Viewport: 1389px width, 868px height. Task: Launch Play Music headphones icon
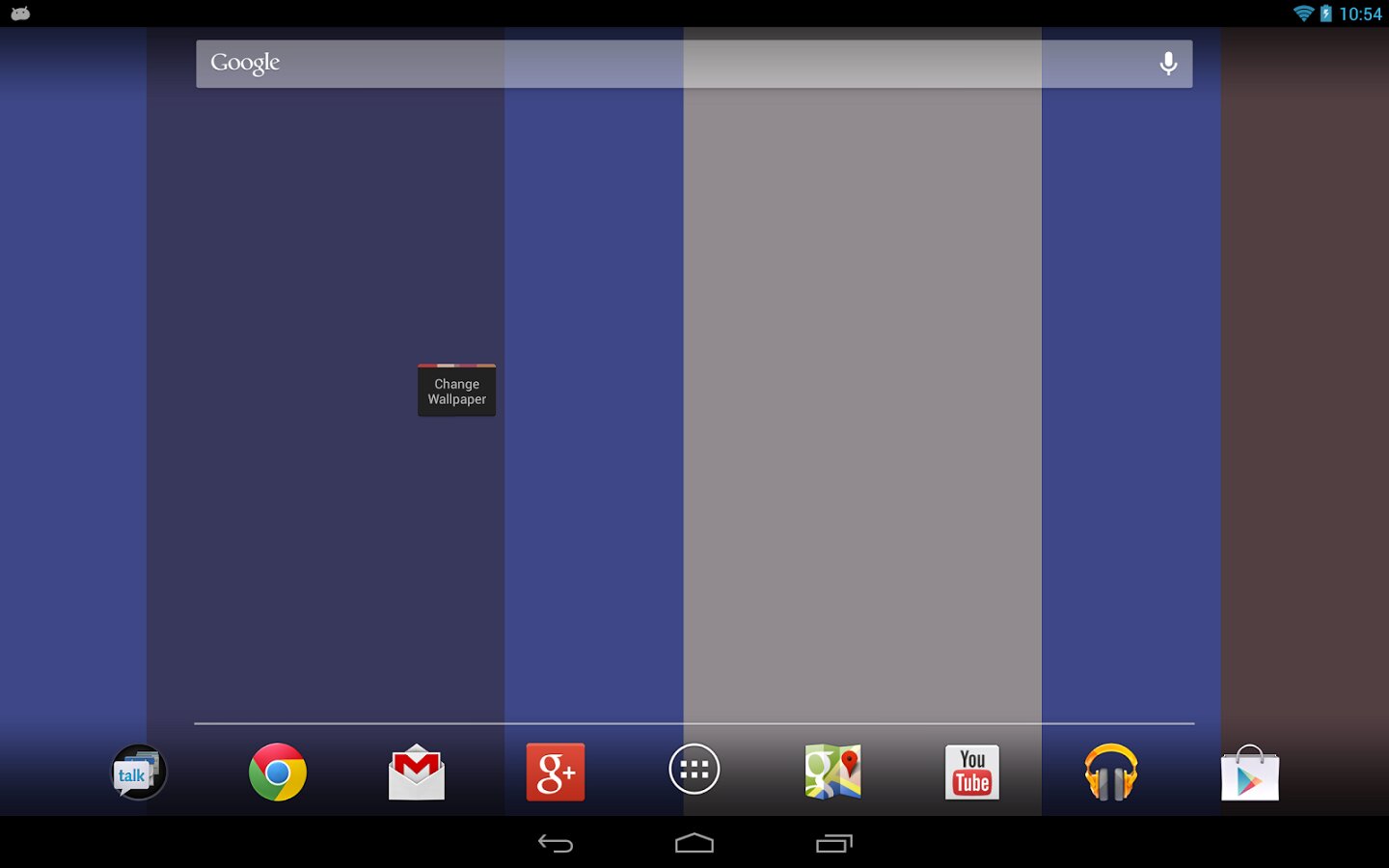pyautogui.click(x=1111, y=772)
